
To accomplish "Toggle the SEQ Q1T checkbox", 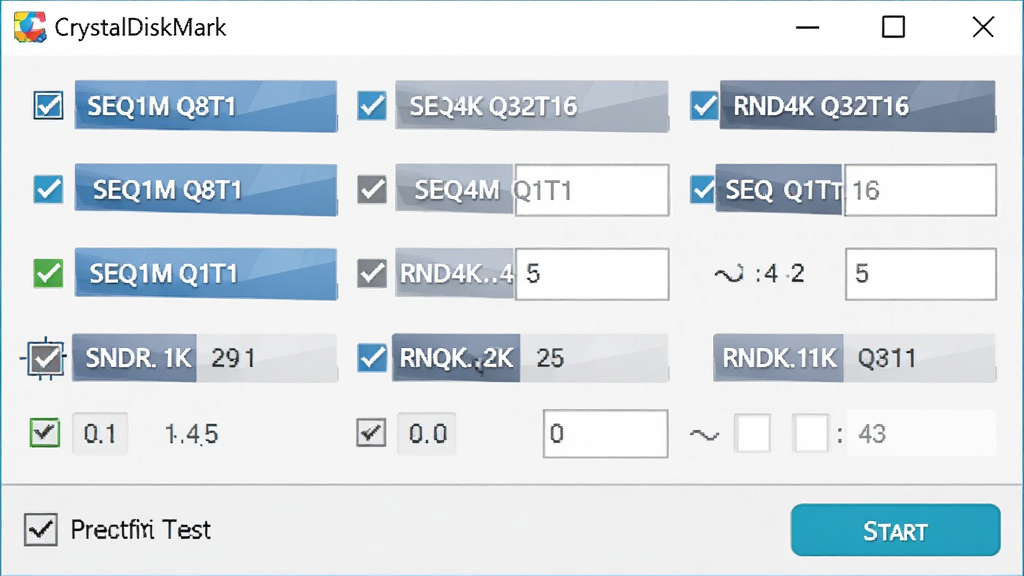I will (703, 190).
